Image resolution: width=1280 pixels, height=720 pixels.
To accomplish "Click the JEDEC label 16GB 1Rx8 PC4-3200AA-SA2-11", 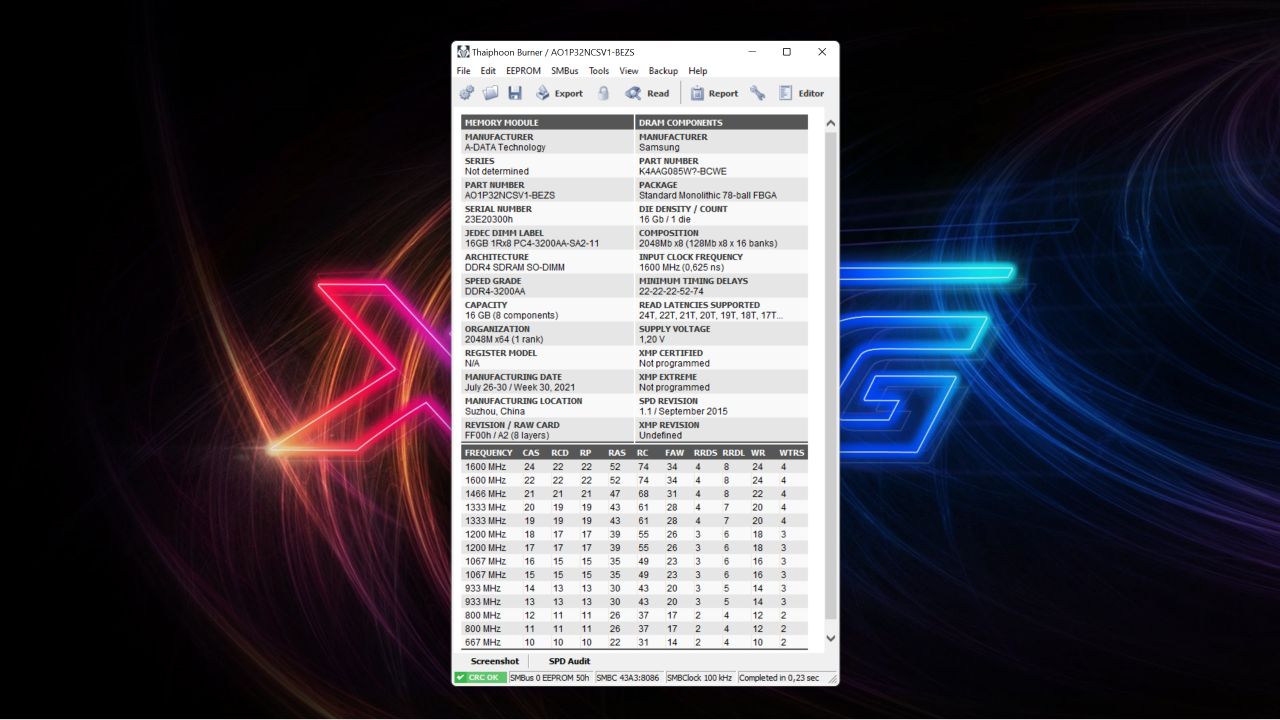I will [532, 243].
